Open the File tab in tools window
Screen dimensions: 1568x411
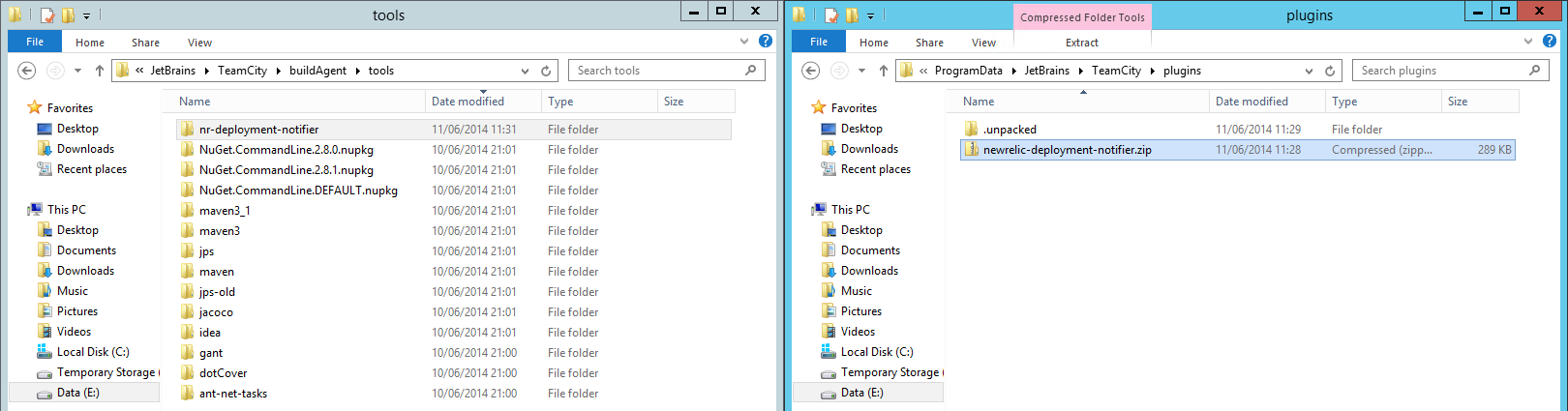coord(35,42)
